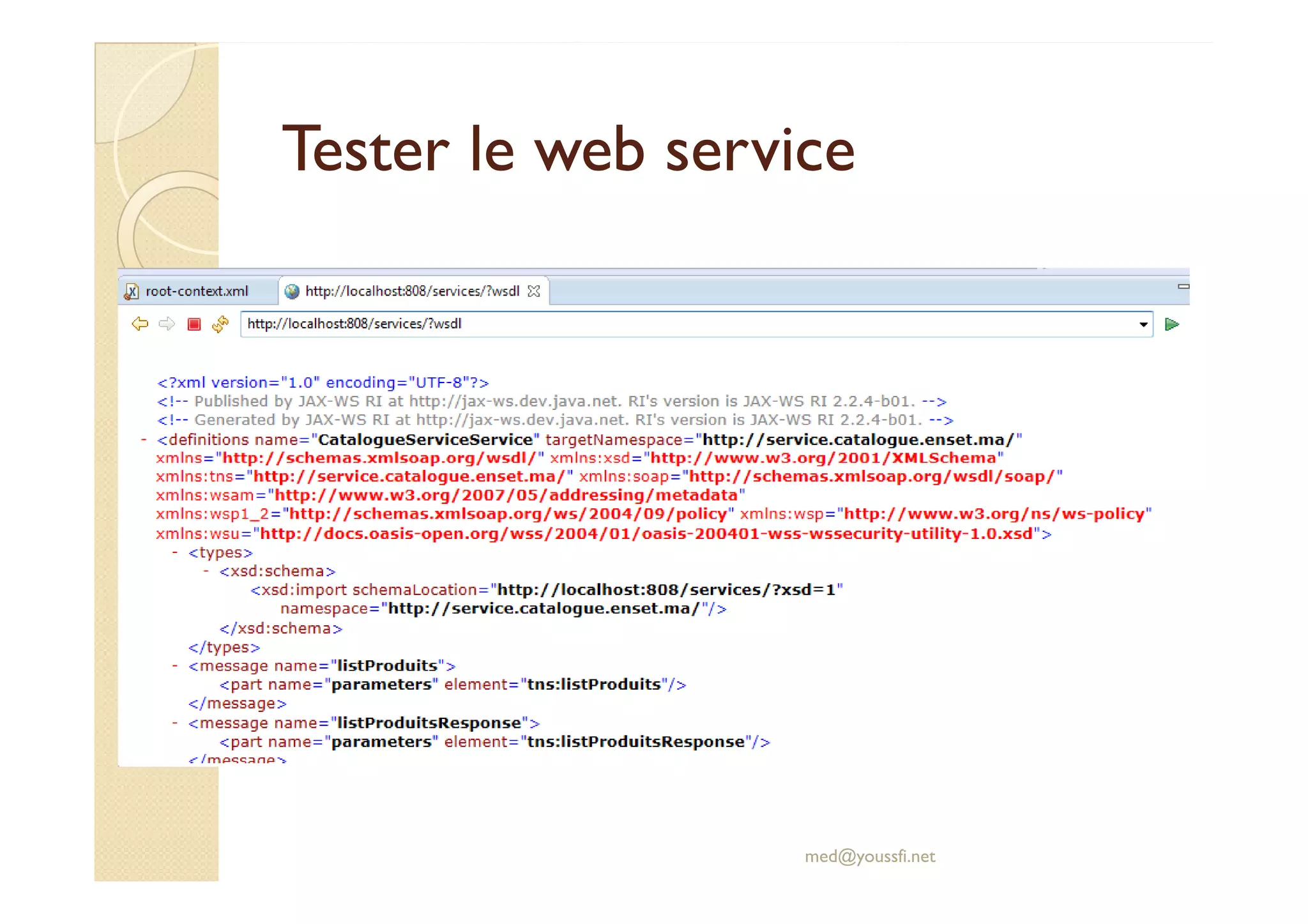Click the 'Tester le web service' slide title
The height and width of the screenshot is (924, 1308).
click(568, 150)
